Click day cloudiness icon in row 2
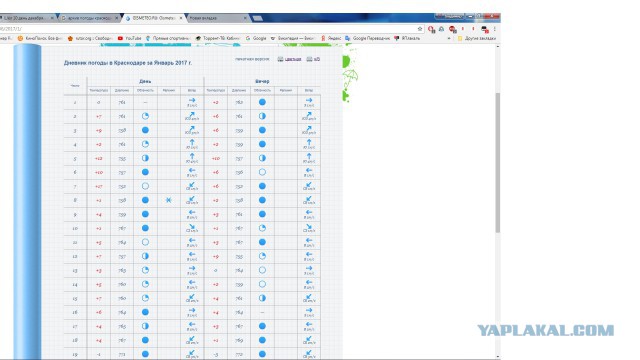The height and width of the screenshot is (360, 640). pos(145,116)
